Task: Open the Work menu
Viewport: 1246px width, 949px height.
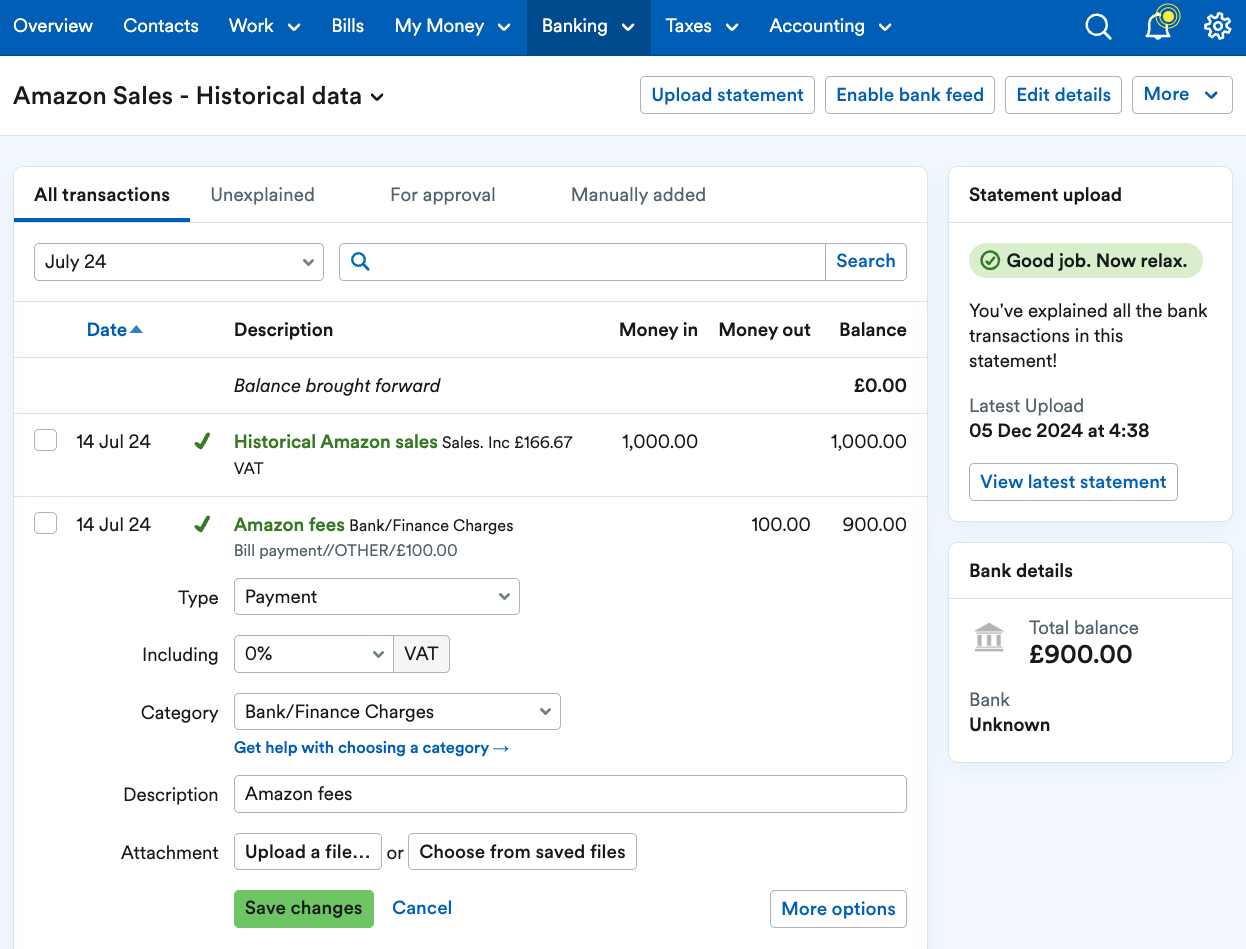Action: (265, 27)
